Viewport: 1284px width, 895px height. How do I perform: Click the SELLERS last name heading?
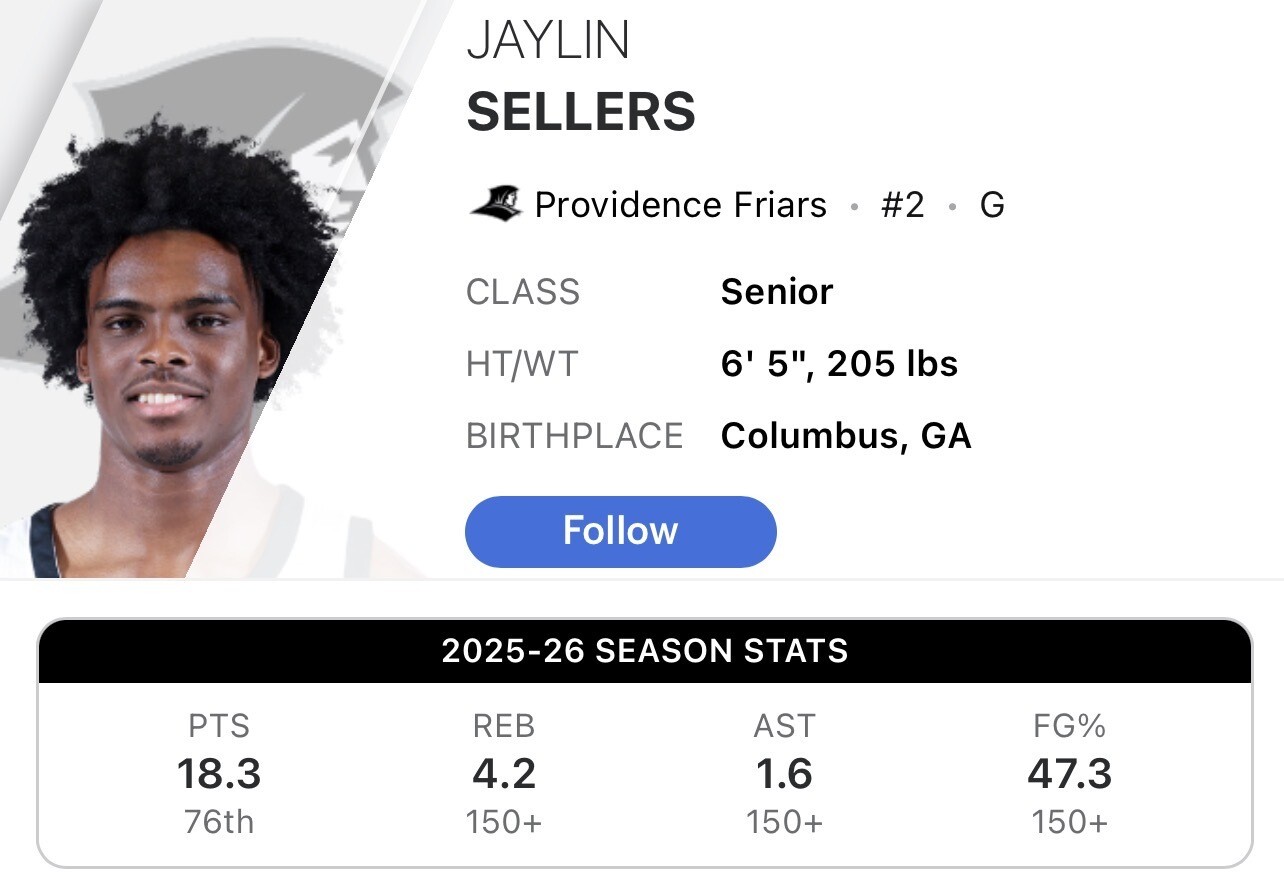pos(581,111)
